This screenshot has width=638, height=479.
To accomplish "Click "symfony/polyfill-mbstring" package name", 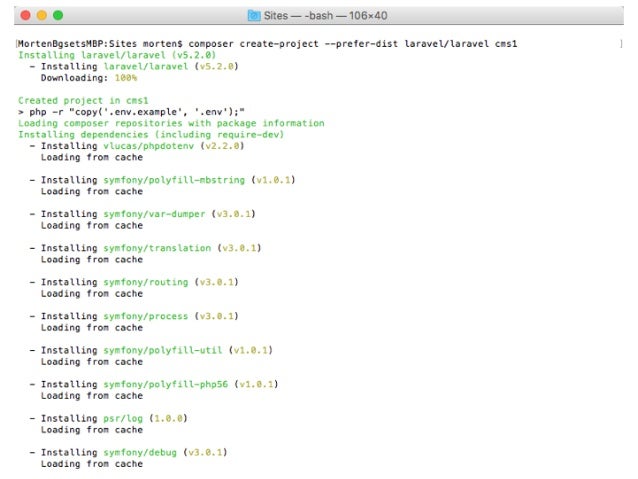I will (x=174, y=180).
